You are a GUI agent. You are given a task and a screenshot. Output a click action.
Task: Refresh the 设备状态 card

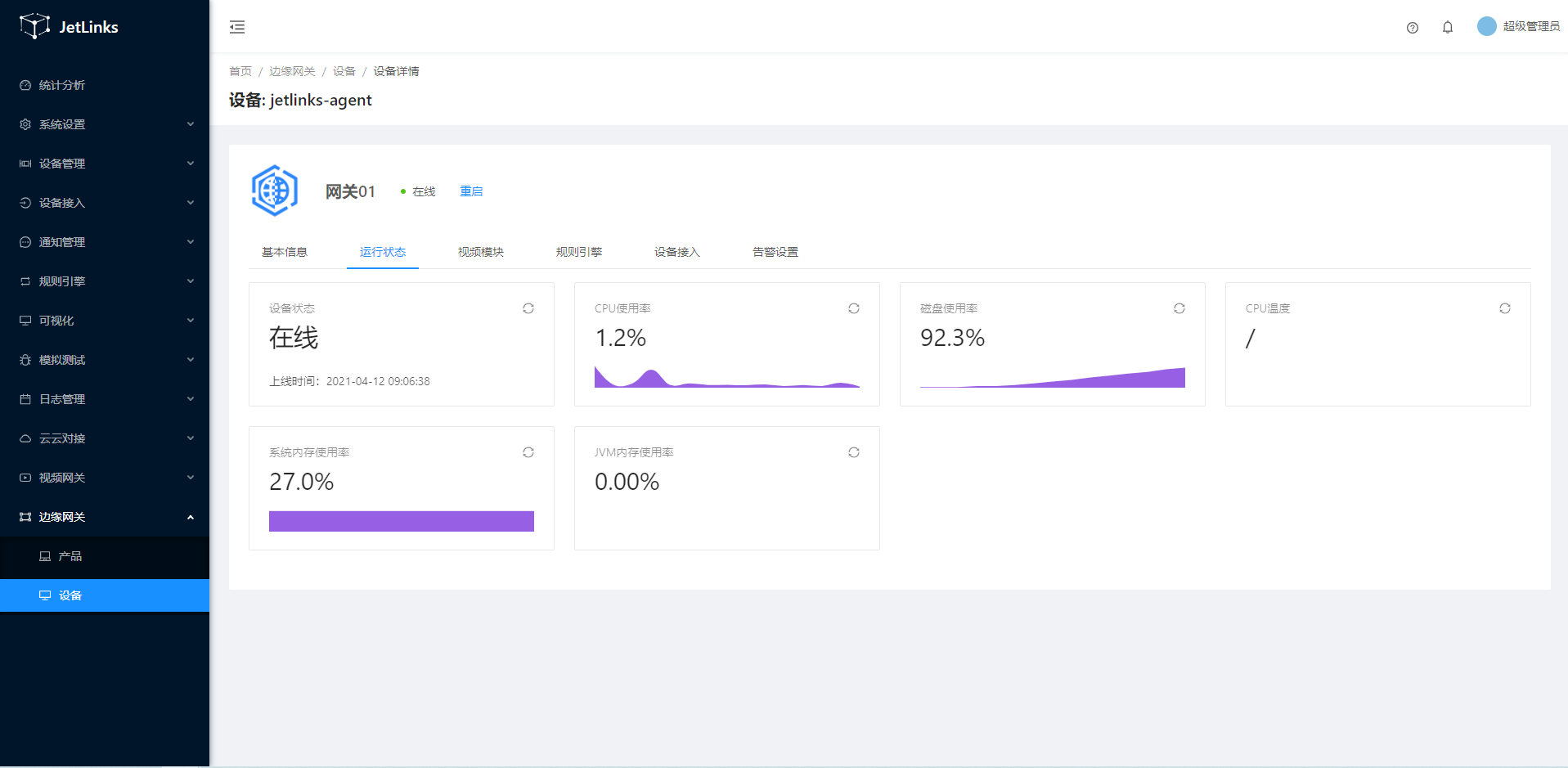[528, 308]
